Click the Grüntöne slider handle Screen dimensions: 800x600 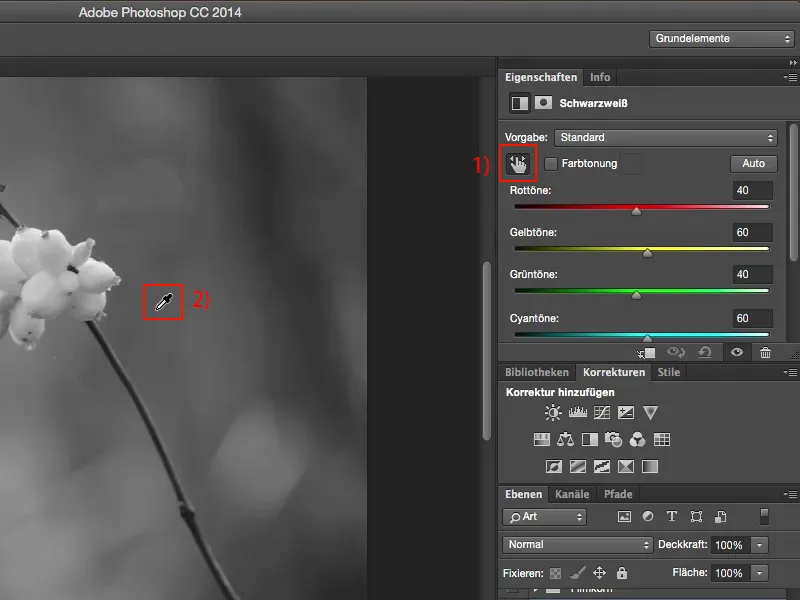pos(636,294)
